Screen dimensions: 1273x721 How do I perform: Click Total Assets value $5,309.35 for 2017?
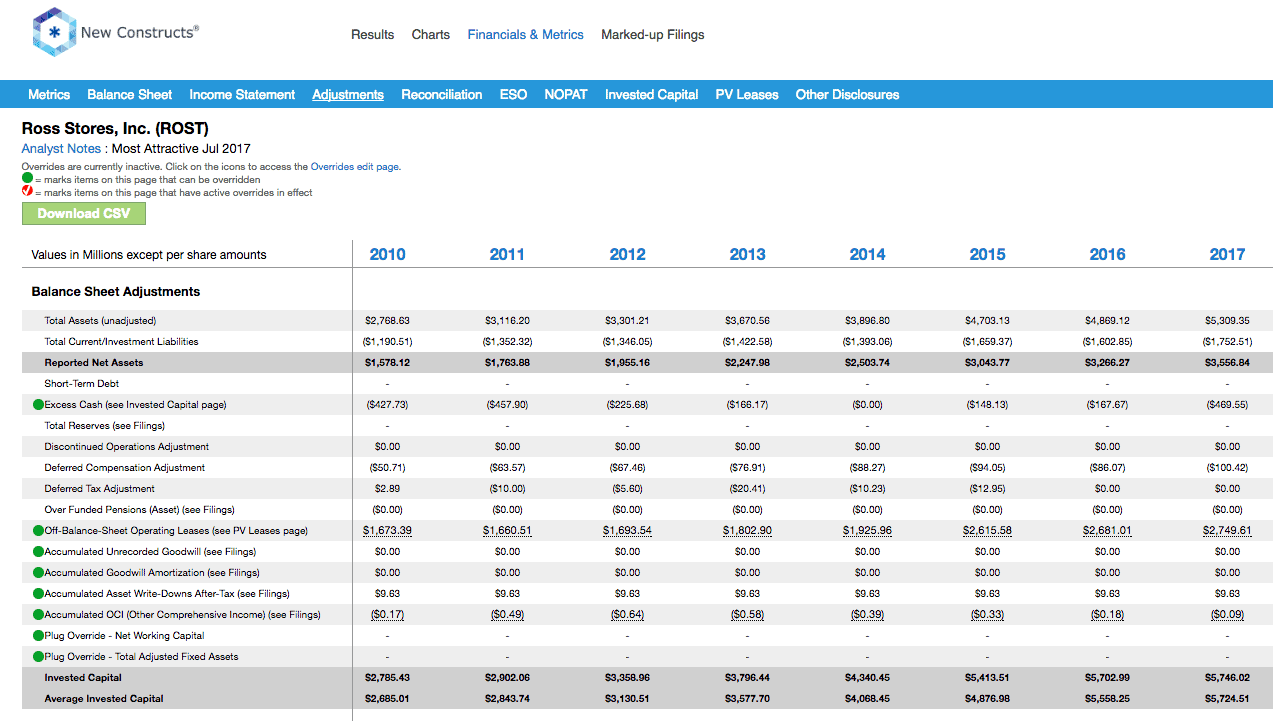(1227, 321)
